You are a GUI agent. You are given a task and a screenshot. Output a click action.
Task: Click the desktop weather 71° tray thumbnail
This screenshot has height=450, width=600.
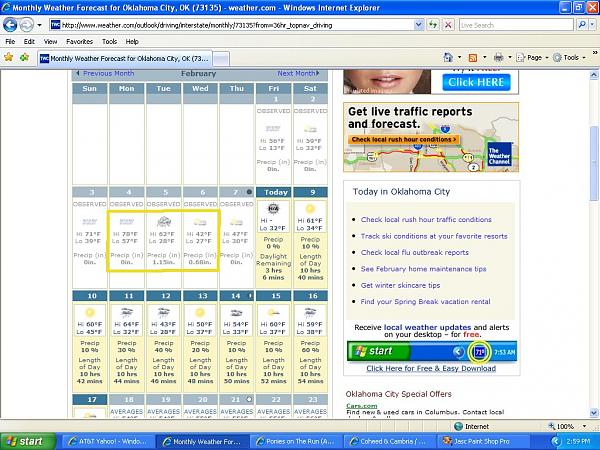coord(479,352)
